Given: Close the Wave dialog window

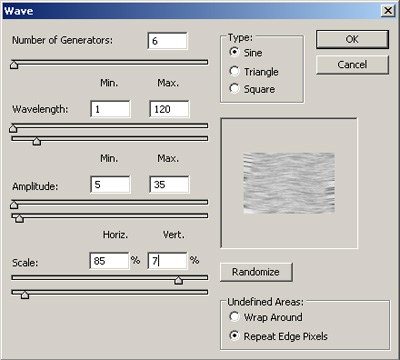Looking at the screenshot, I should coord(388,11).
